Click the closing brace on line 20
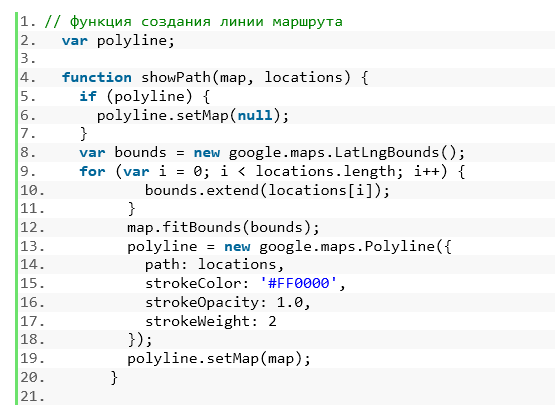The width and height of the screenshot is (555, 411). (114, 377)
